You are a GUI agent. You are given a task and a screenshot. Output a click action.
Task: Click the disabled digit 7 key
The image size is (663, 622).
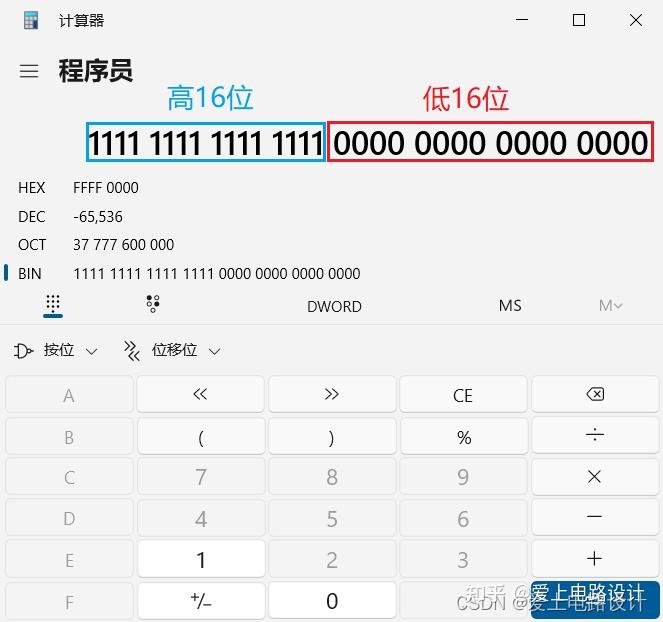pos(201,477)
